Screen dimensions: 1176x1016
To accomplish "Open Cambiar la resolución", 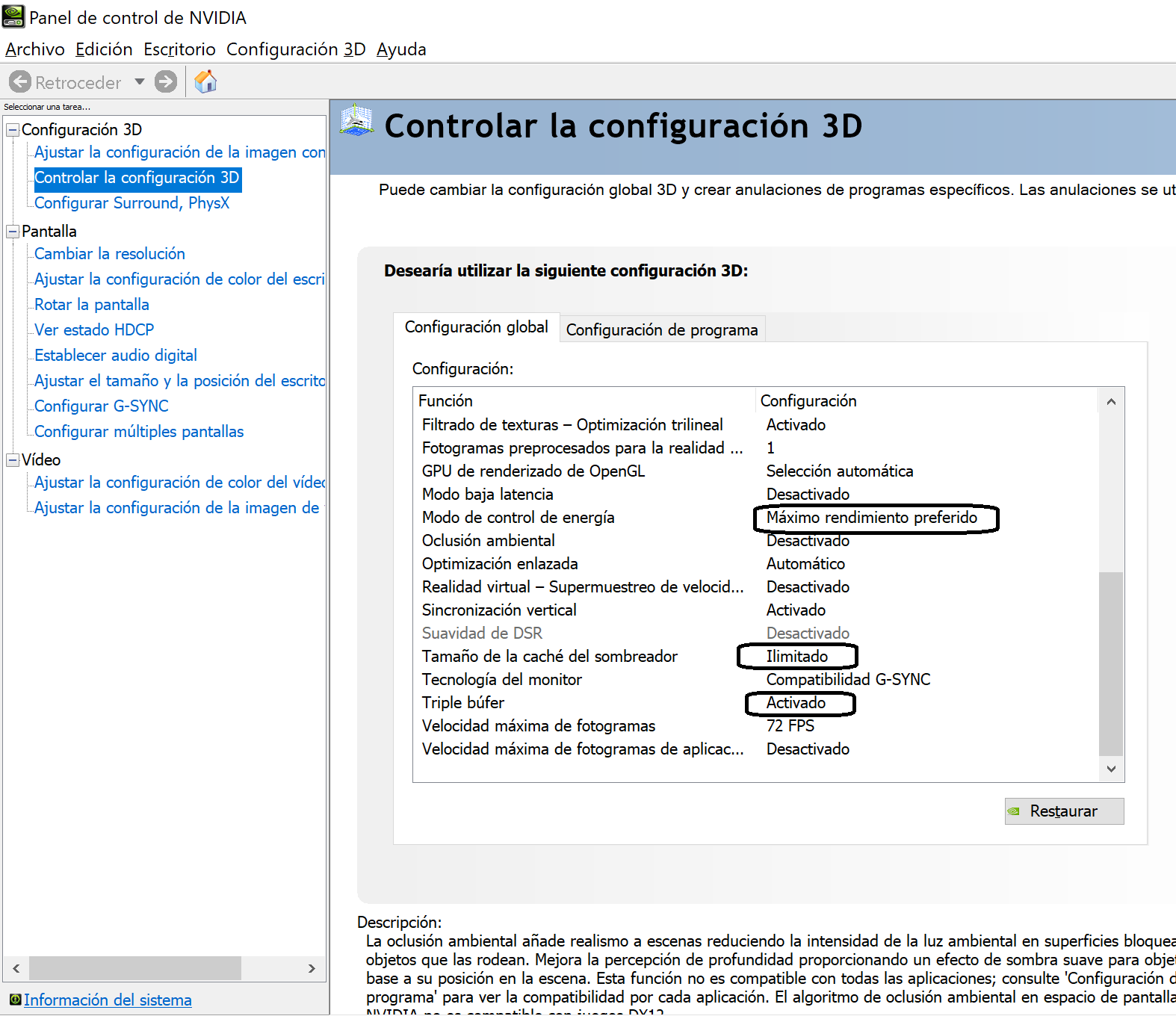I will coord(110,254).
